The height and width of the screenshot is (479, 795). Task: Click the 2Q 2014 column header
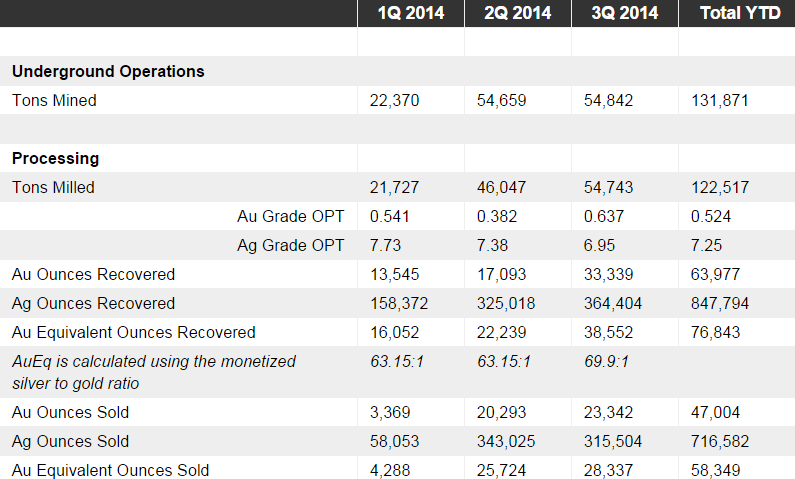[x=517, y=13]
